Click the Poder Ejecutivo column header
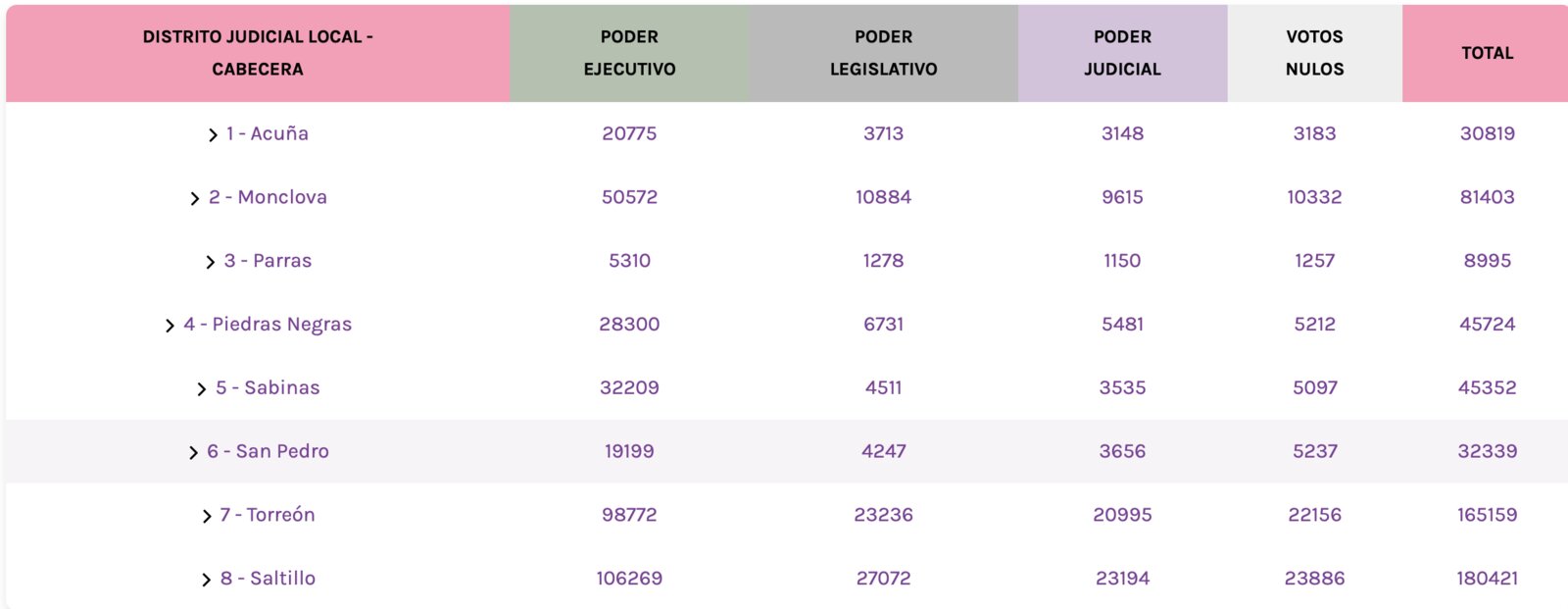1568x609 pixels. [629, 53]
